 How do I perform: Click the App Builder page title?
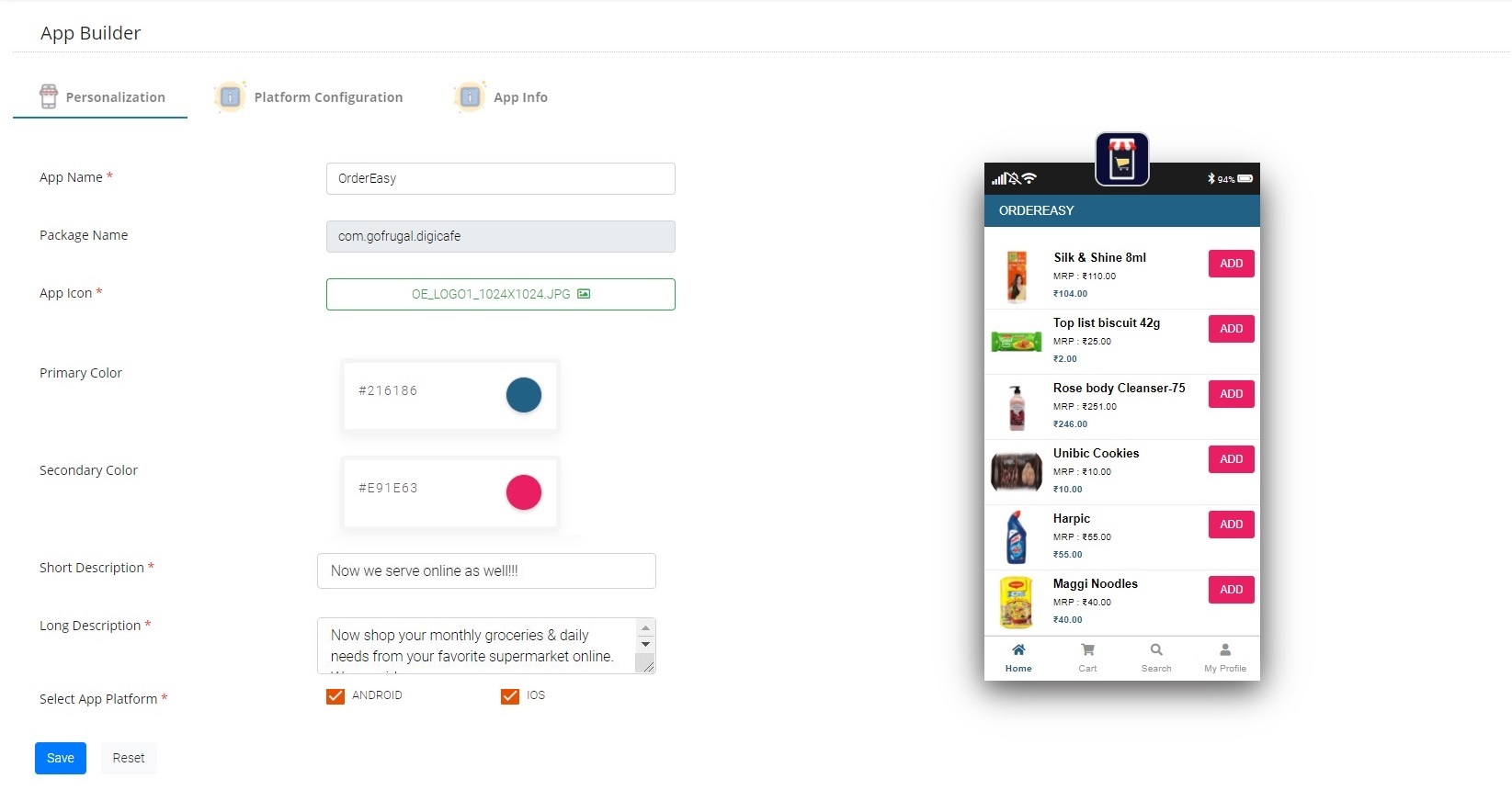point(90,33)
